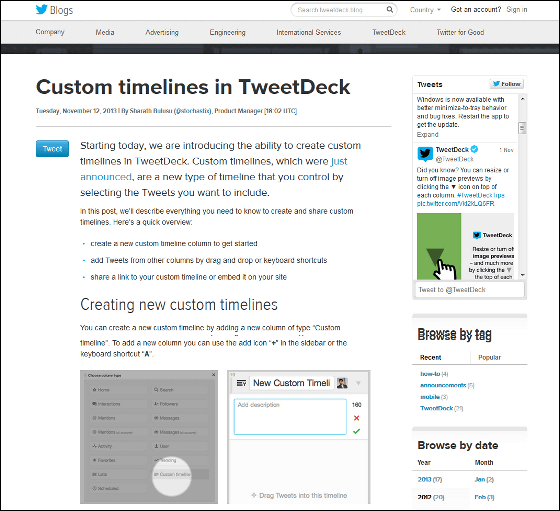Screen dimensions: 560x511
Task: Click the Twitter bird on the Follow button
Action: pos(496,84)
